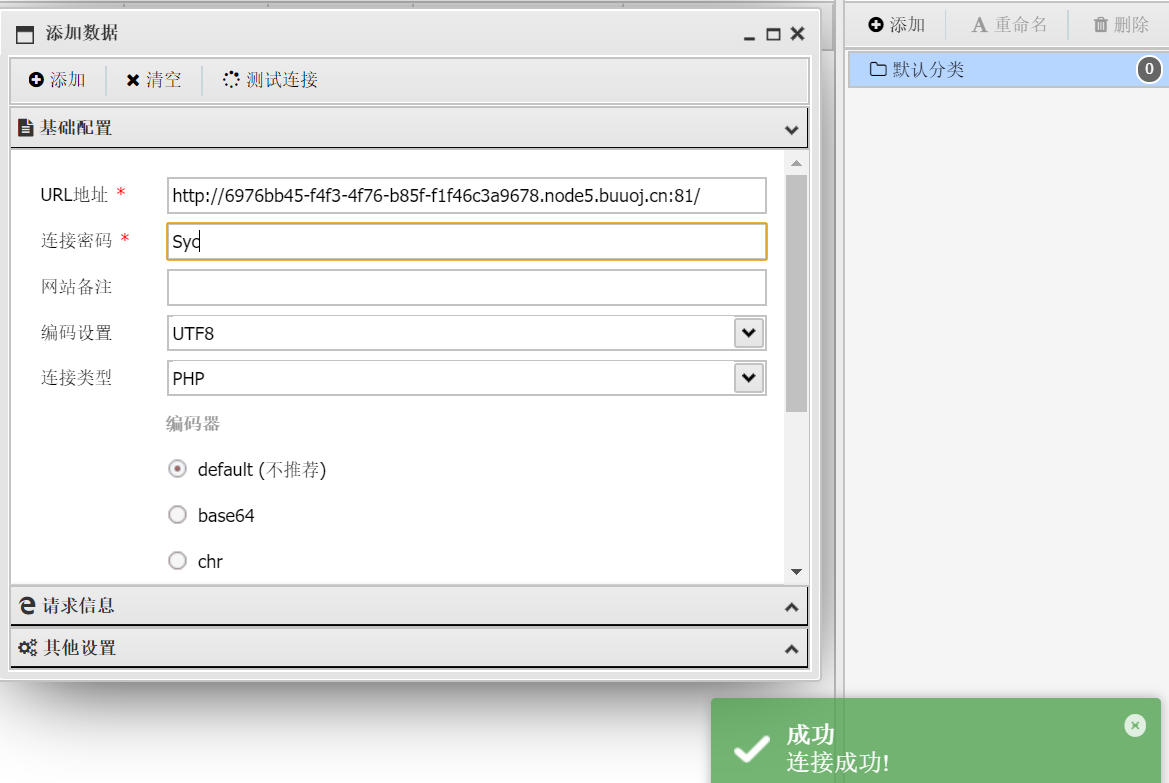Click the 请求信息 section header
Image resolution: width=1169 pixels, height=783 pixels.
click(x=409, y=606)
